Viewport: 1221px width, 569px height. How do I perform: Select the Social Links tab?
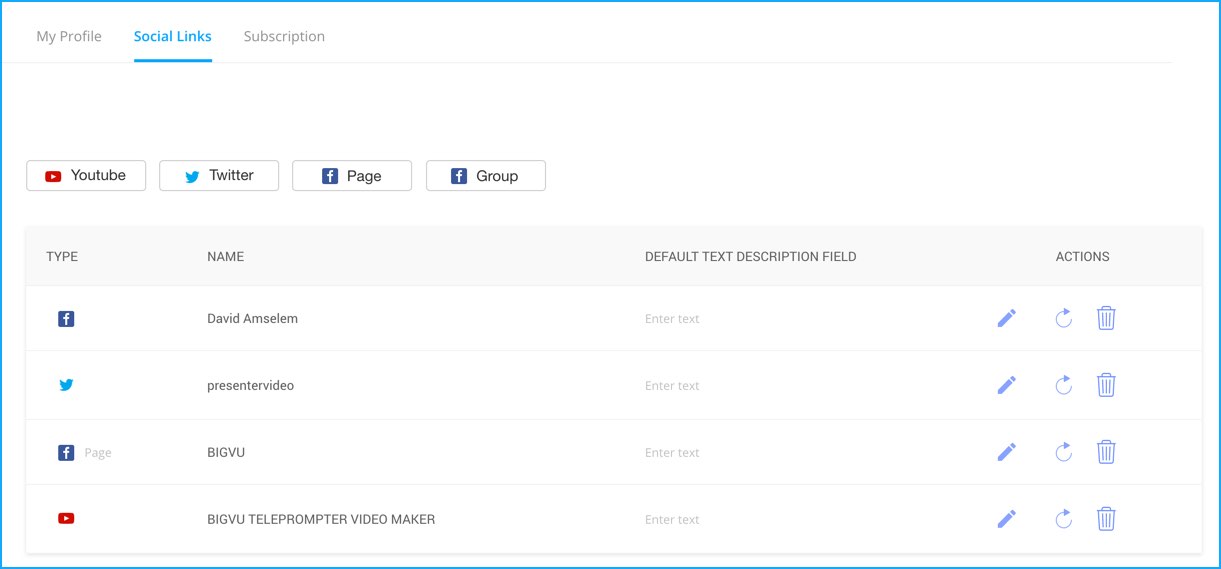pyautogui.click(x=173, y=36)
